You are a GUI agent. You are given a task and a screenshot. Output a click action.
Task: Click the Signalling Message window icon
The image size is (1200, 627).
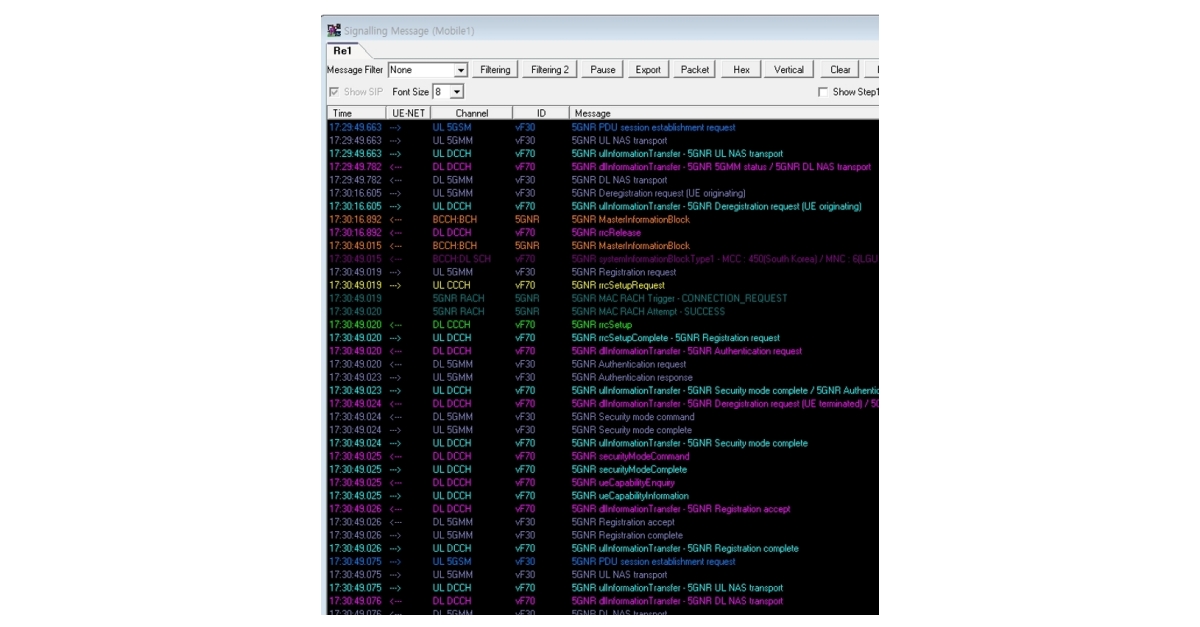click(334, 31)
